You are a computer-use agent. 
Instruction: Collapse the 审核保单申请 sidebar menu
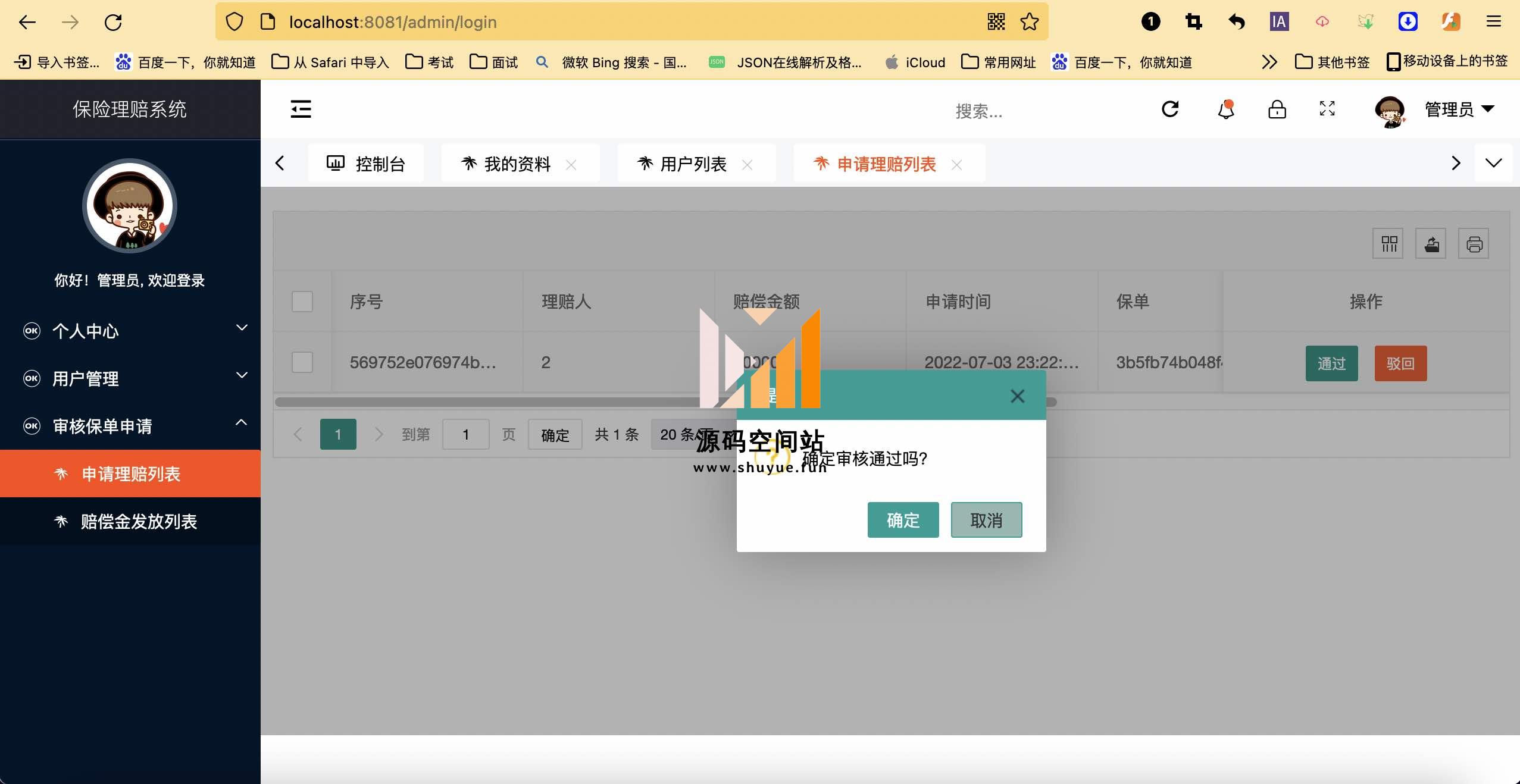click(130, 426)
